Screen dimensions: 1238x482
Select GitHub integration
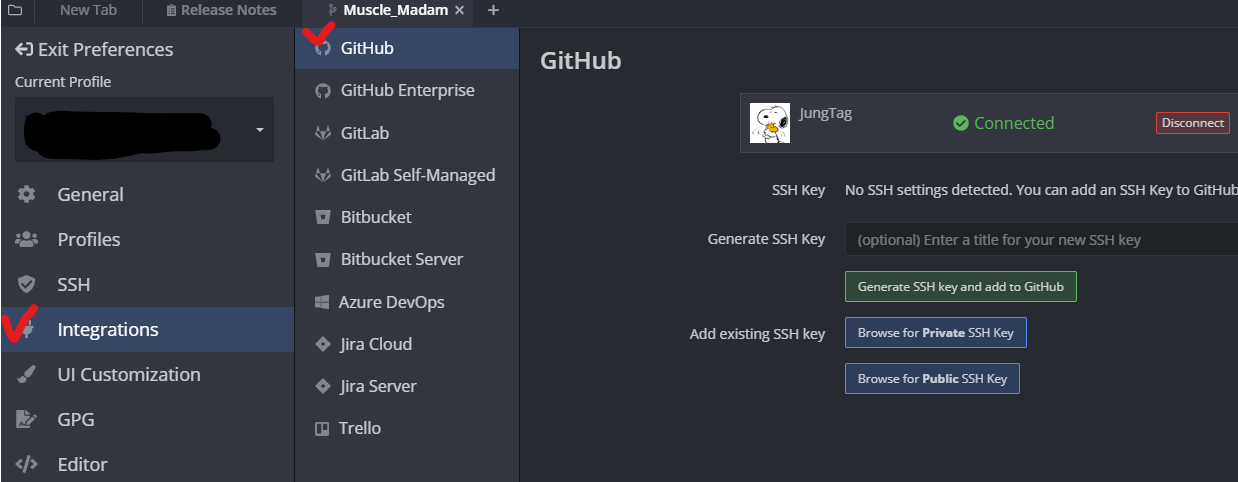click(407, 48)
